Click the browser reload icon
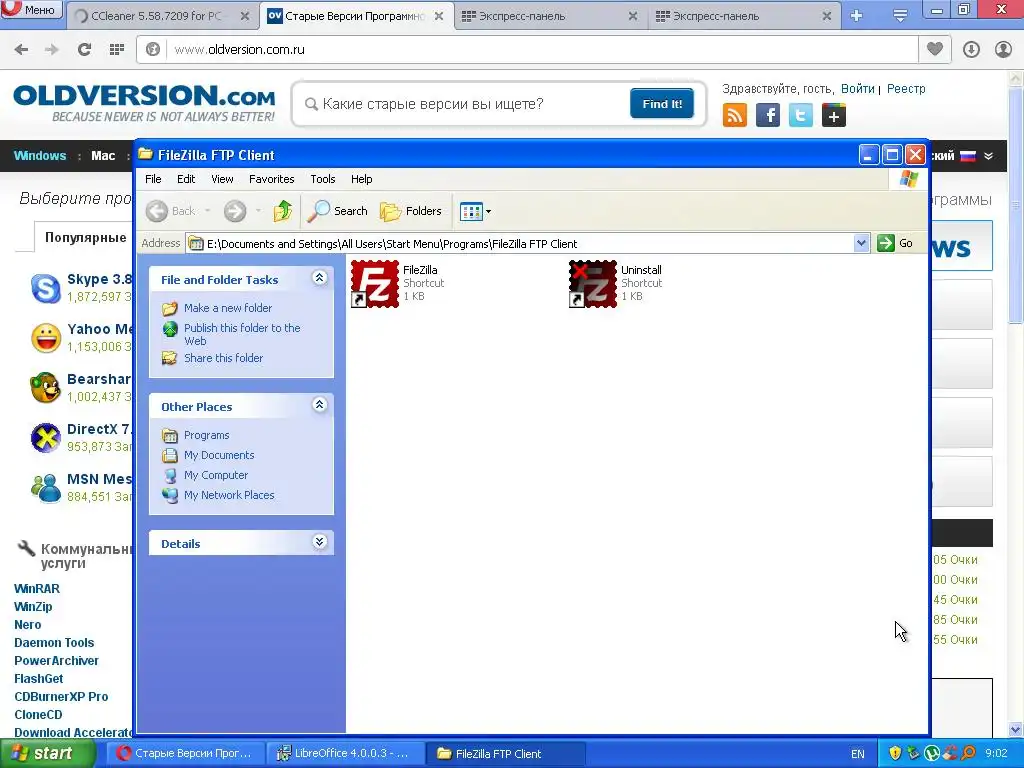 coord(84,50)
